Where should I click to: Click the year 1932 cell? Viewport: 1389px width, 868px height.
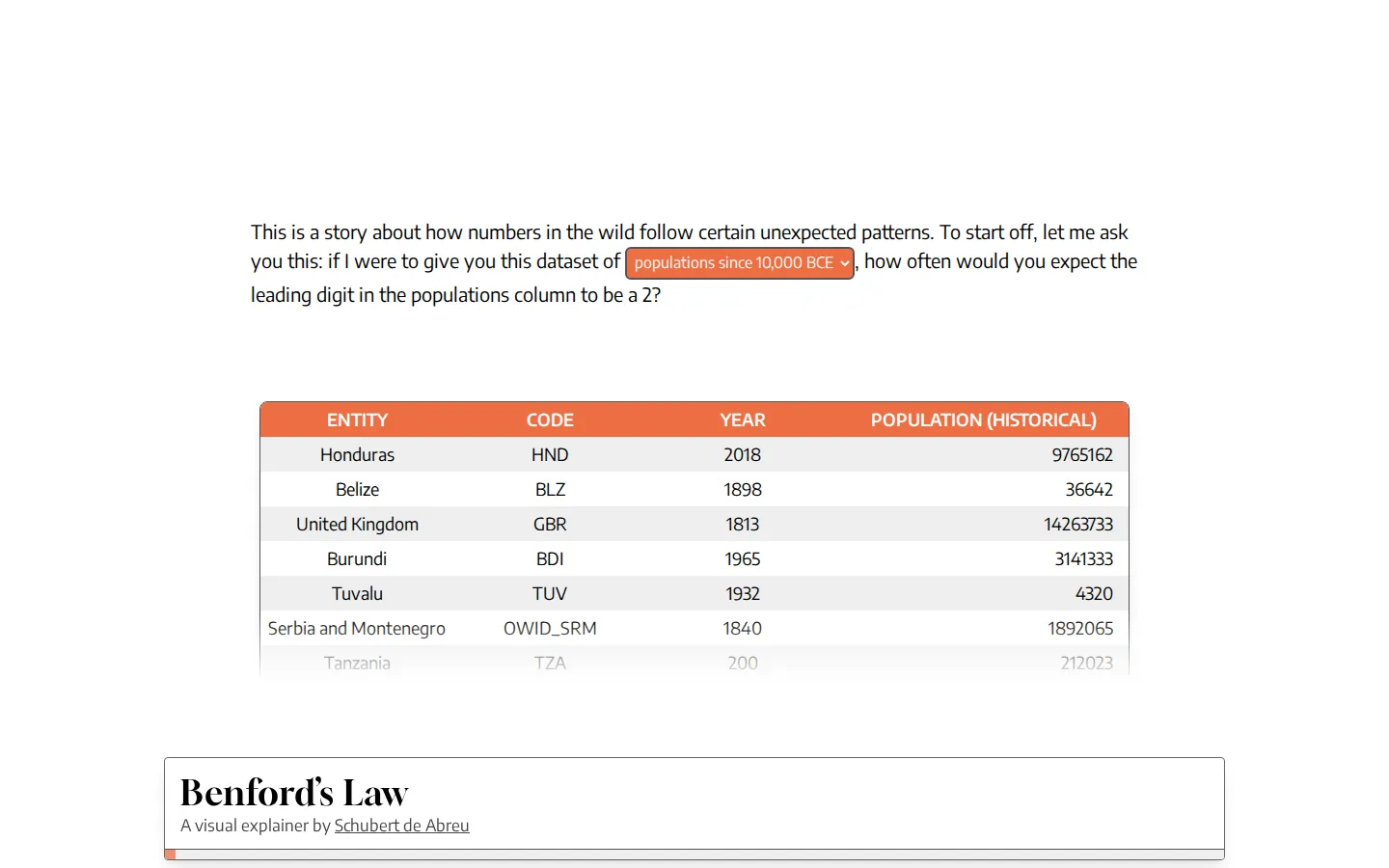pyautogui.click(x=743, y=593)
